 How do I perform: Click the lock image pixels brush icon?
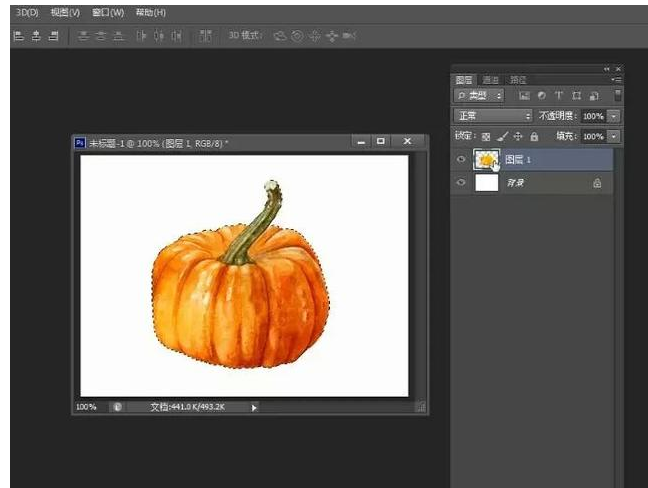click(503, 136)
